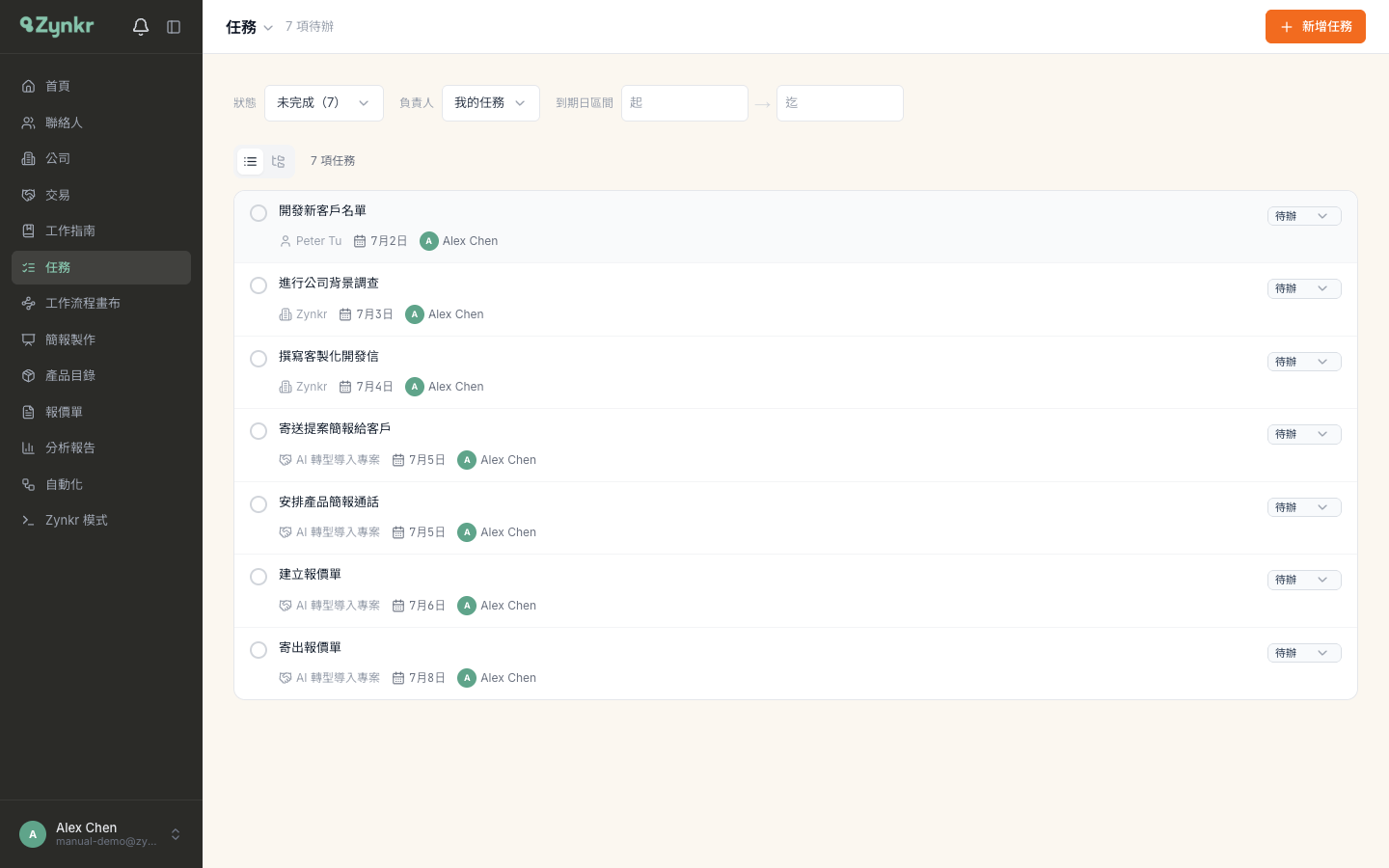Click the Zynkr logo
1389x868 pixels.
point(57,26)
